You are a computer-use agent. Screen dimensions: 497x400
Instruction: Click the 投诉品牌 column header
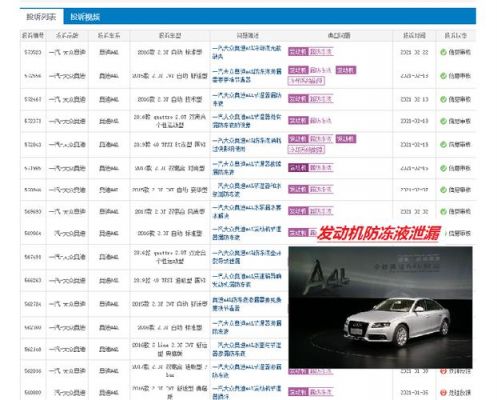67,35
